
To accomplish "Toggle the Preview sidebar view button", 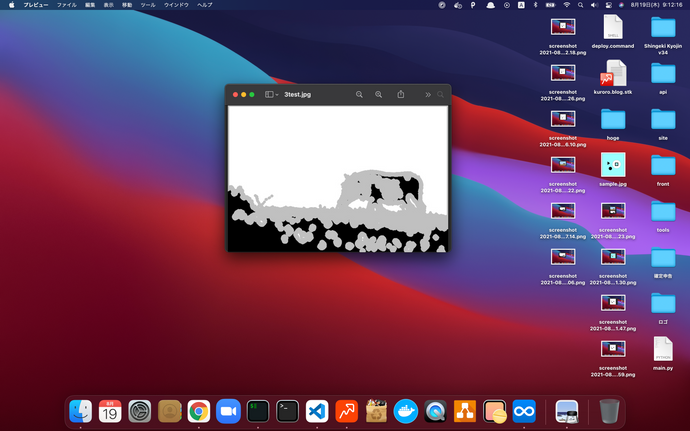I will (269, 95).
